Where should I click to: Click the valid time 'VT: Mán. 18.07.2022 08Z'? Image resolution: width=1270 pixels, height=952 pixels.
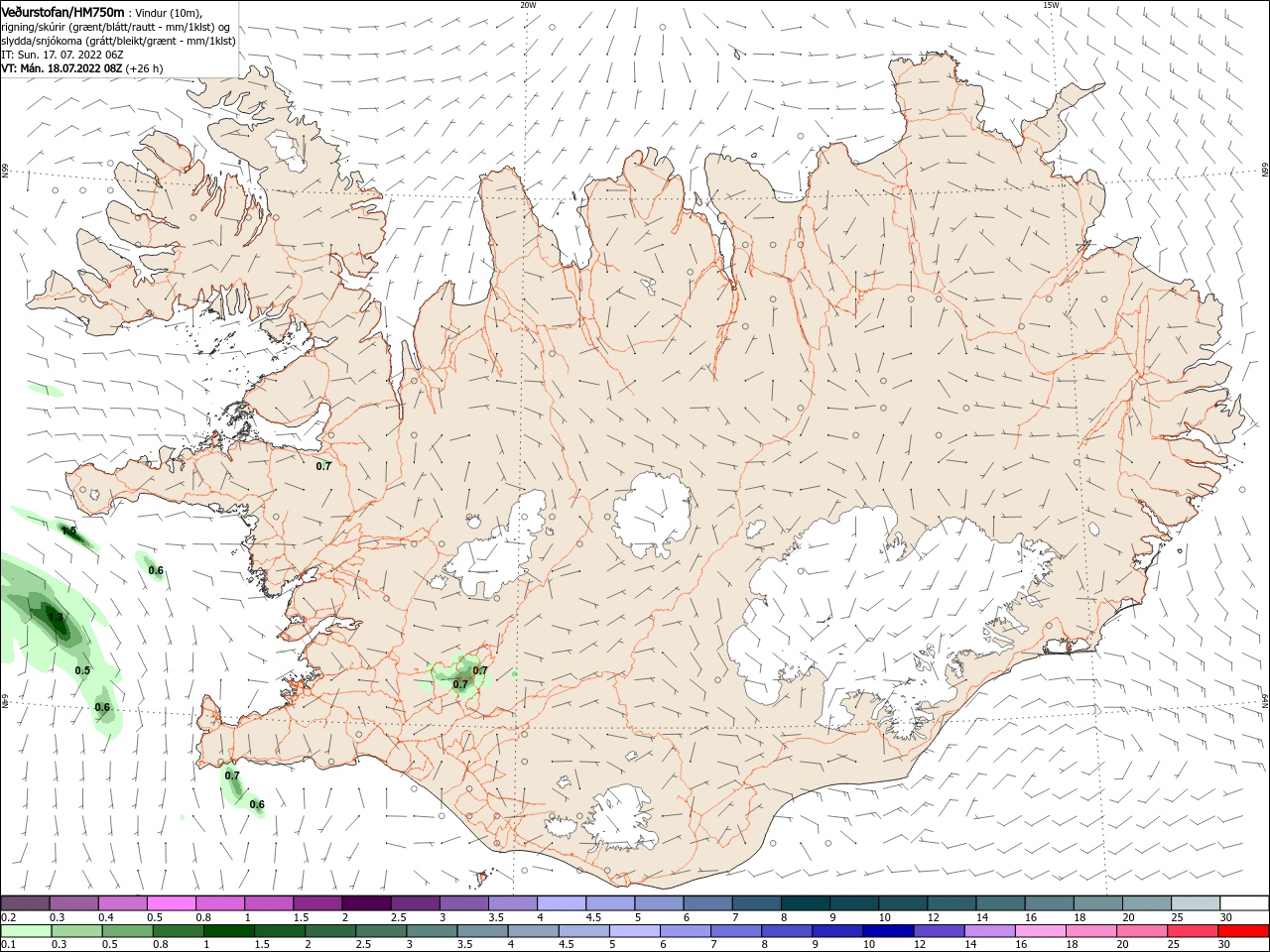click(62, 68)
